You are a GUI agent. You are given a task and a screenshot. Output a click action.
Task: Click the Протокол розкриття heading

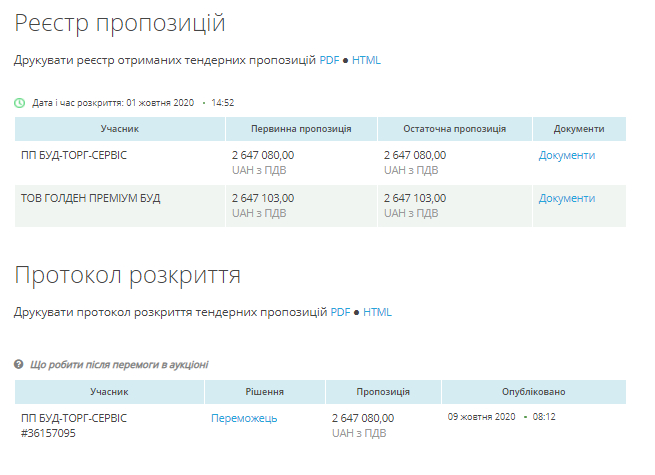click(x=127, y=274)
